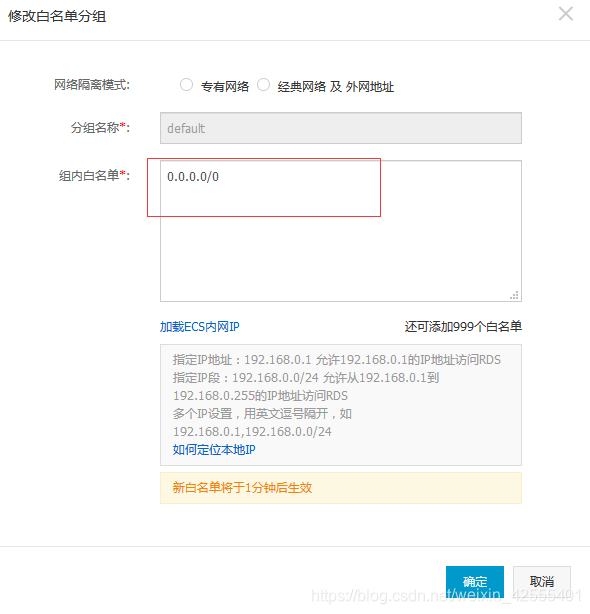The image size is (590, 614).
Task: Open the 加载ECS内网IP link
Action: [199, 327]
